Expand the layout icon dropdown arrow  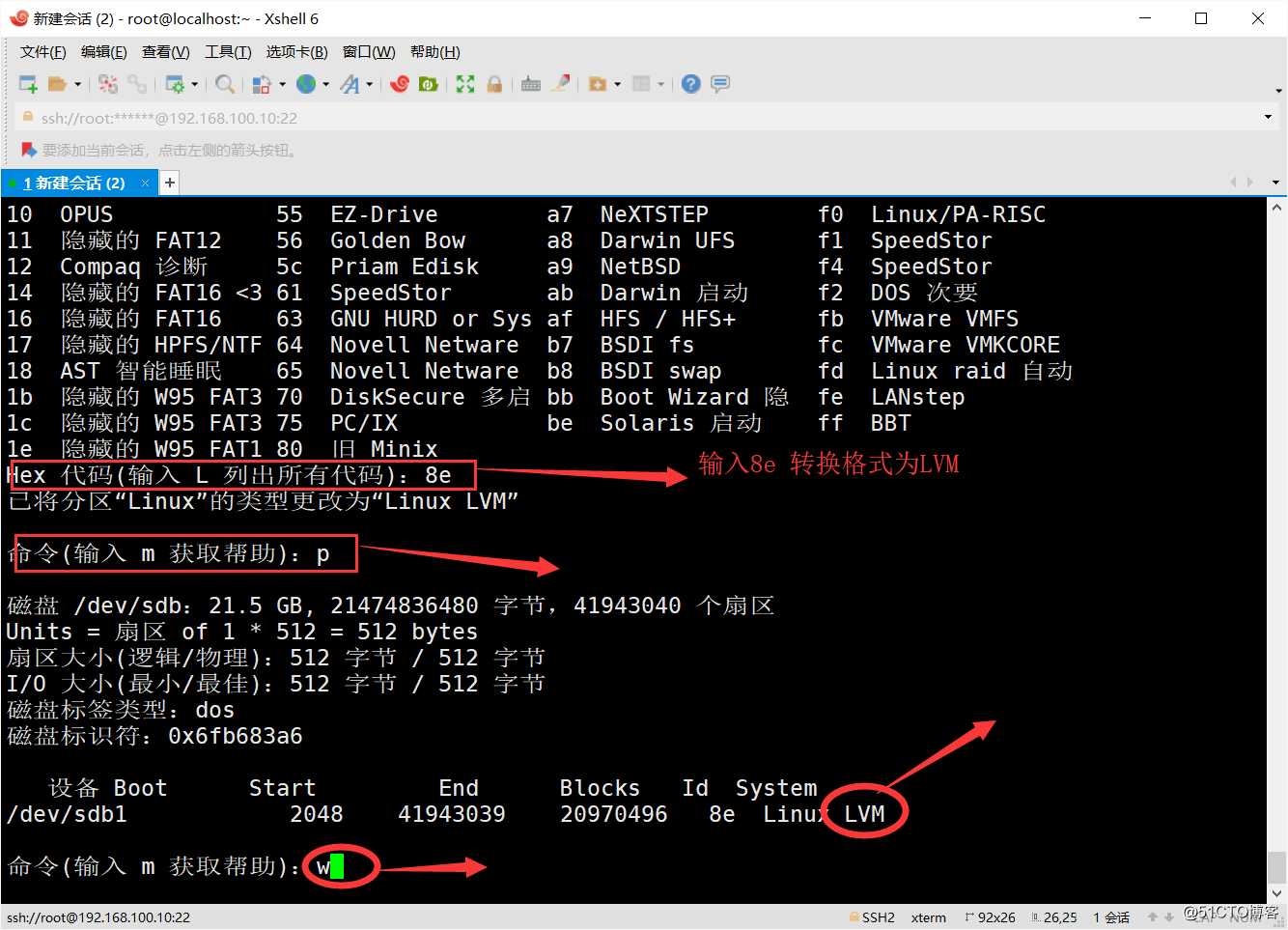pos(661,84)
